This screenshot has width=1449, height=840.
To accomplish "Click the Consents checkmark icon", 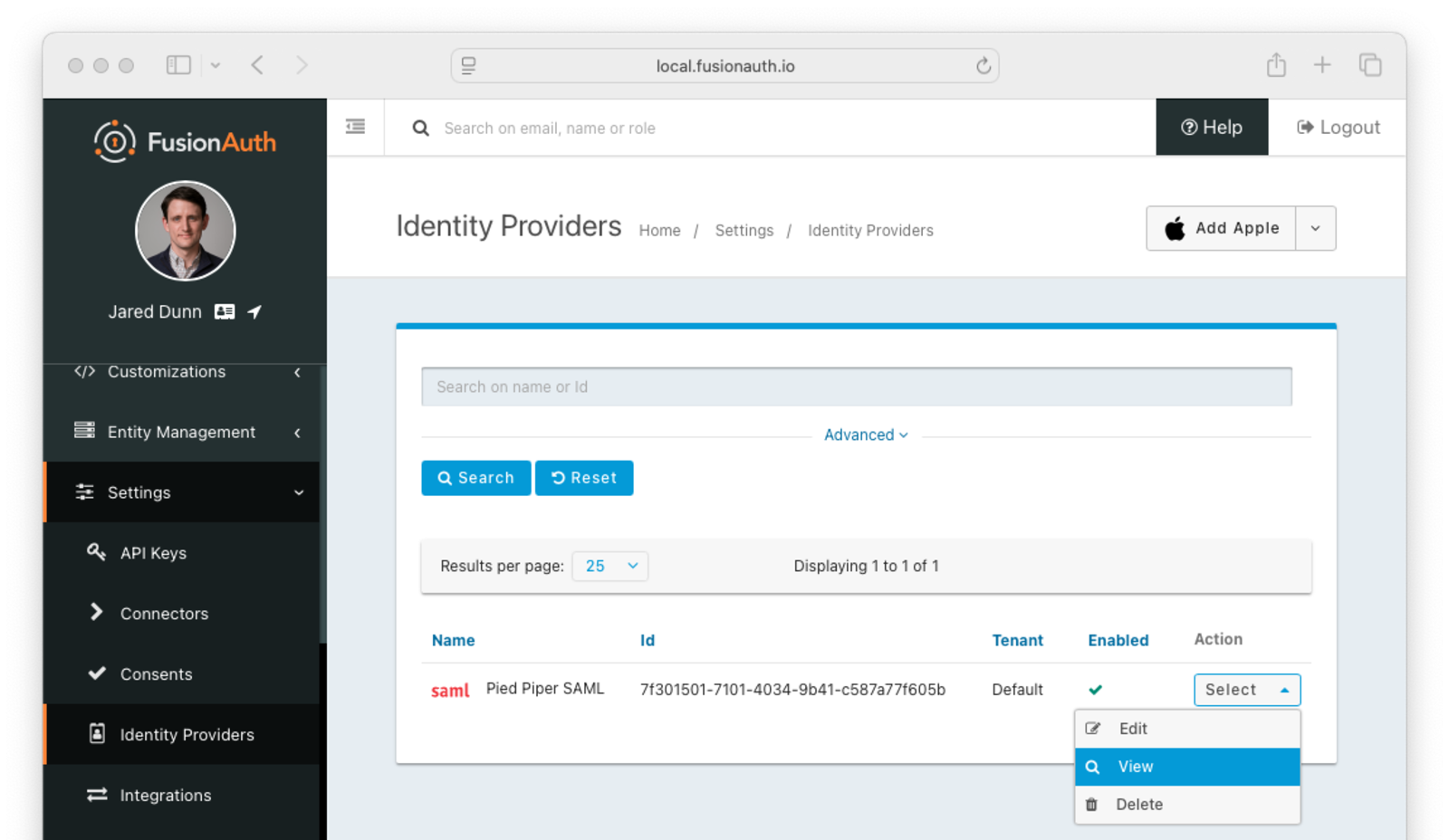I will coord(97,673).
